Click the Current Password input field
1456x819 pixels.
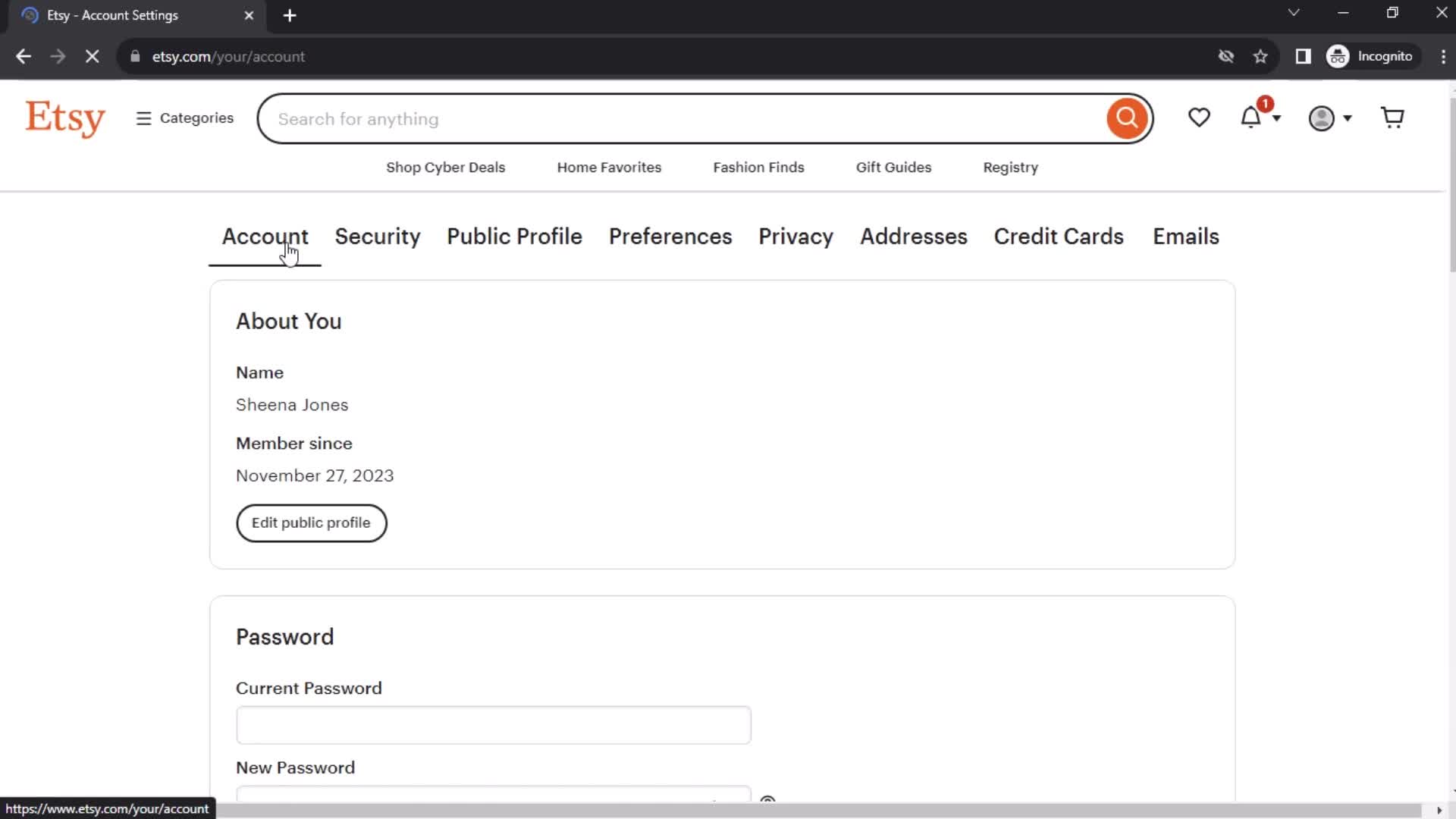click(494, 726)
